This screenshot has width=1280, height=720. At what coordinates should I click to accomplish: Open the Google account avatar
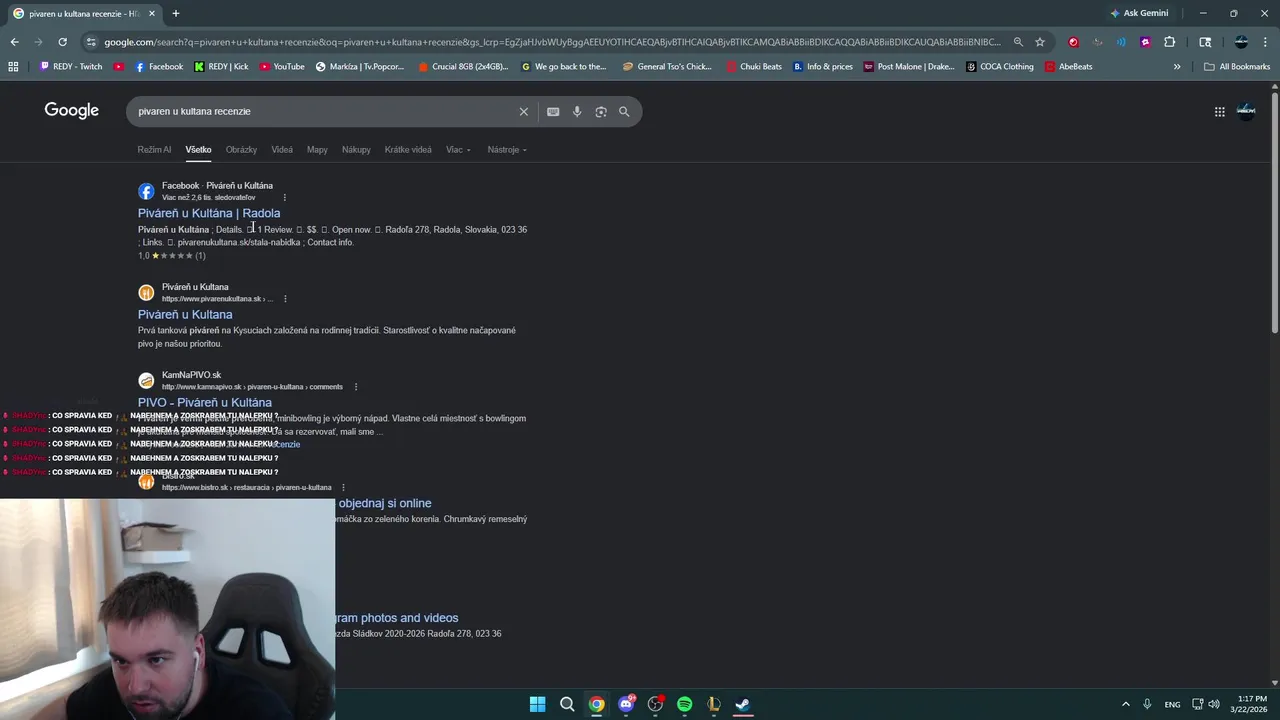tap(1246, 112)
